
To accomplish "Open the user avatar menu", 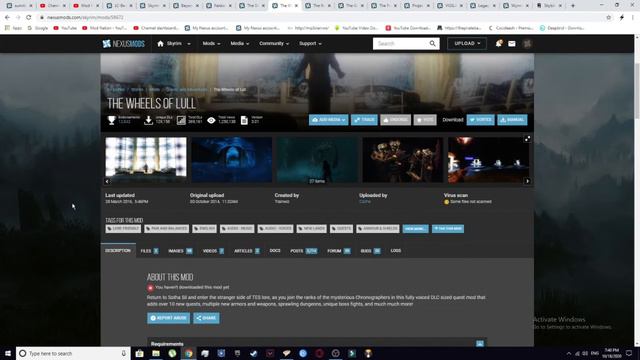I will 527,44.
